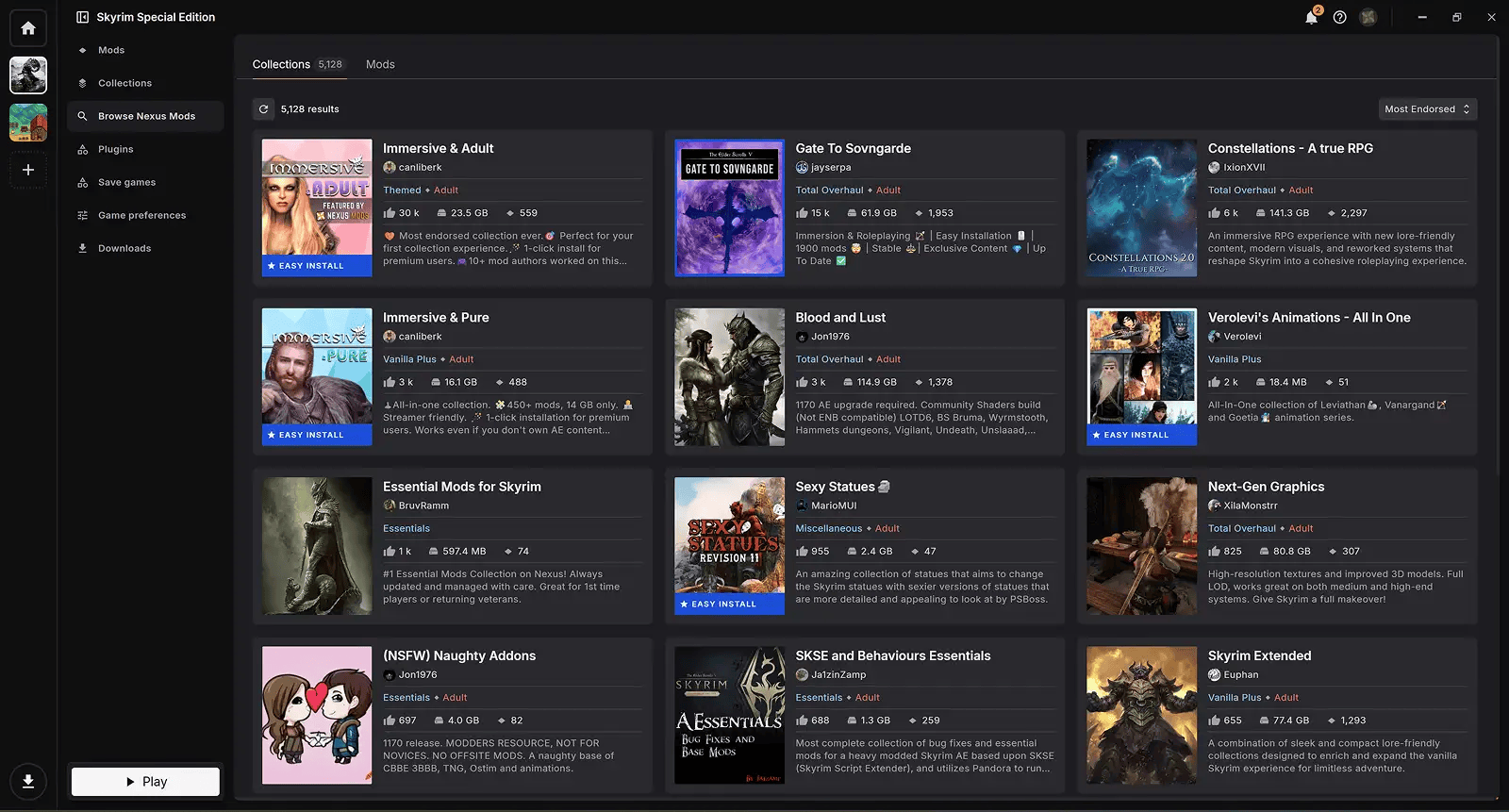
Task: Click Verolevi's Animations cover image
Action: coord(1141,377)
